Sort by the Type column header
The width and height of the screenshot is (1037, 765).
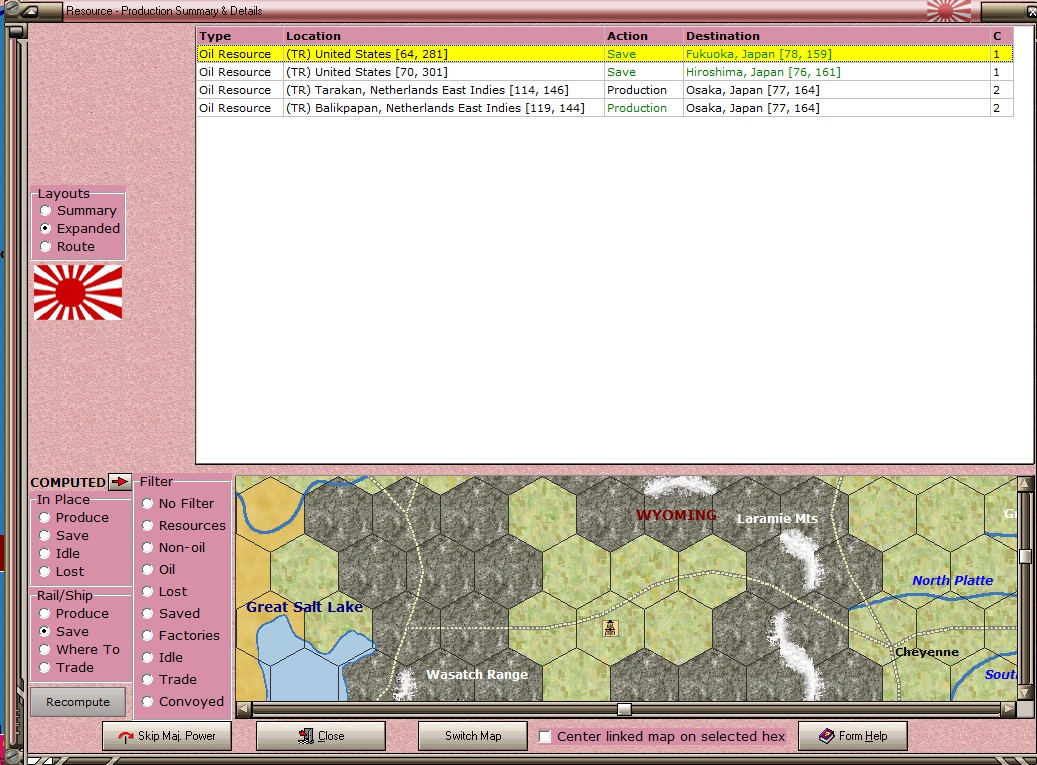[x=240, y=36]
